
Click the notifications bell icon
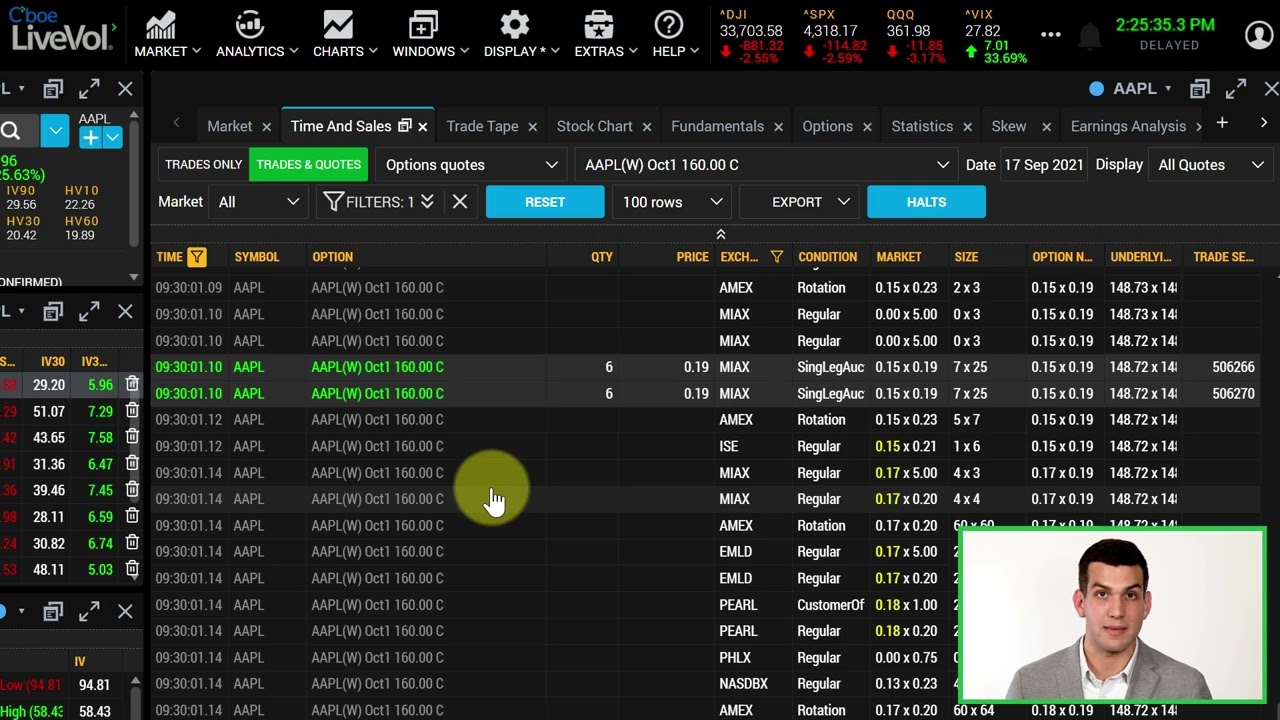pyautogui.click(x=1090, y=36)
